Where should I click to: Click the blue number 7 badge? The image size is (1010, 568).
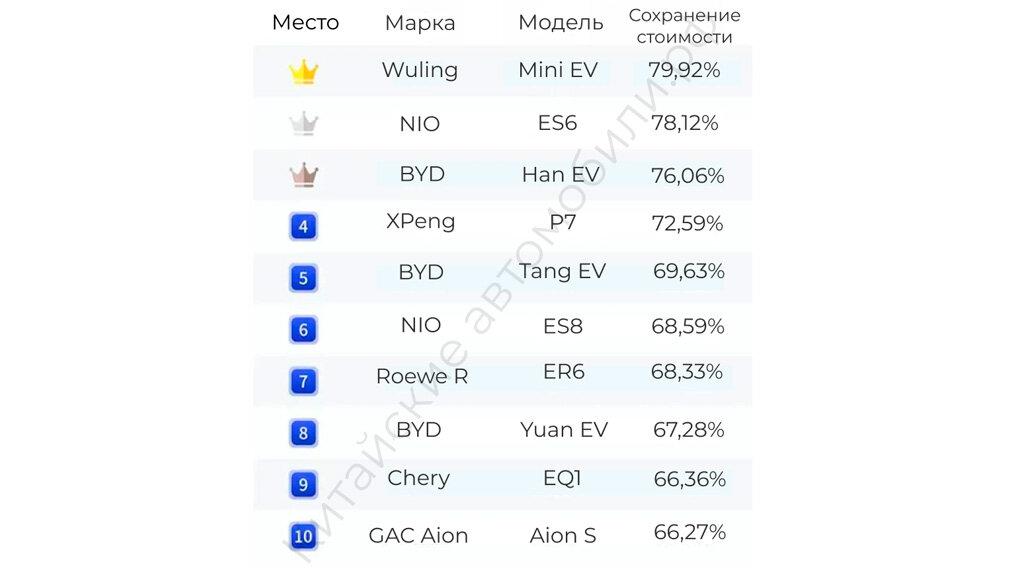(303, 381)
